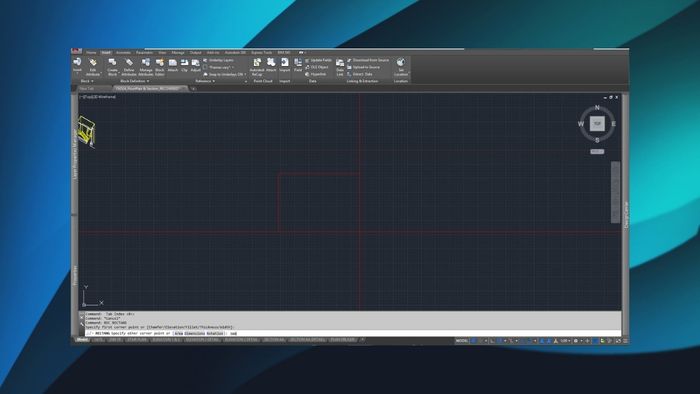Image resolution: width=700 pixels, height=394 pixels.
Task: Click Download from Source
Action: click(x=368, y=60)
